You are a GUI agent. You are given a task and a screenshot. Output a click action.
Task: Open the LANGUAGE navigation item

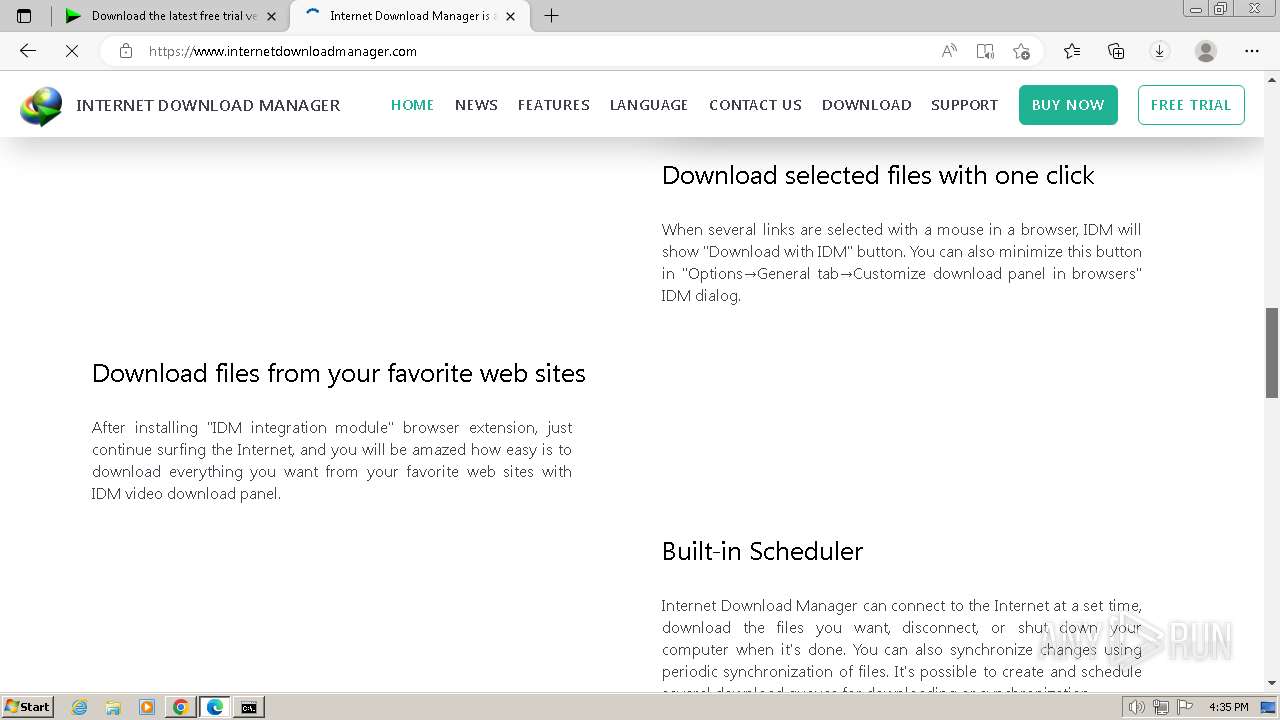pyautogui.click(x=649, y=105)
